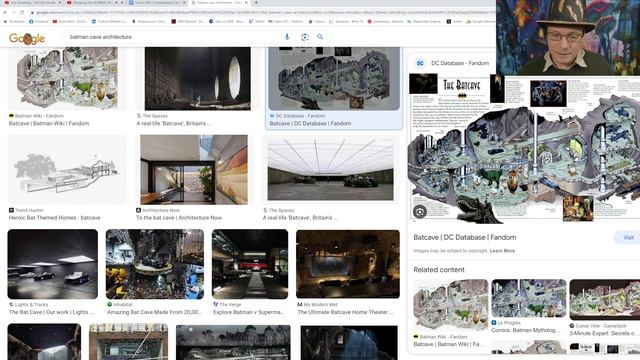Click the large Batcave preview image
The image size is (640, 360).
pos(524,148)
